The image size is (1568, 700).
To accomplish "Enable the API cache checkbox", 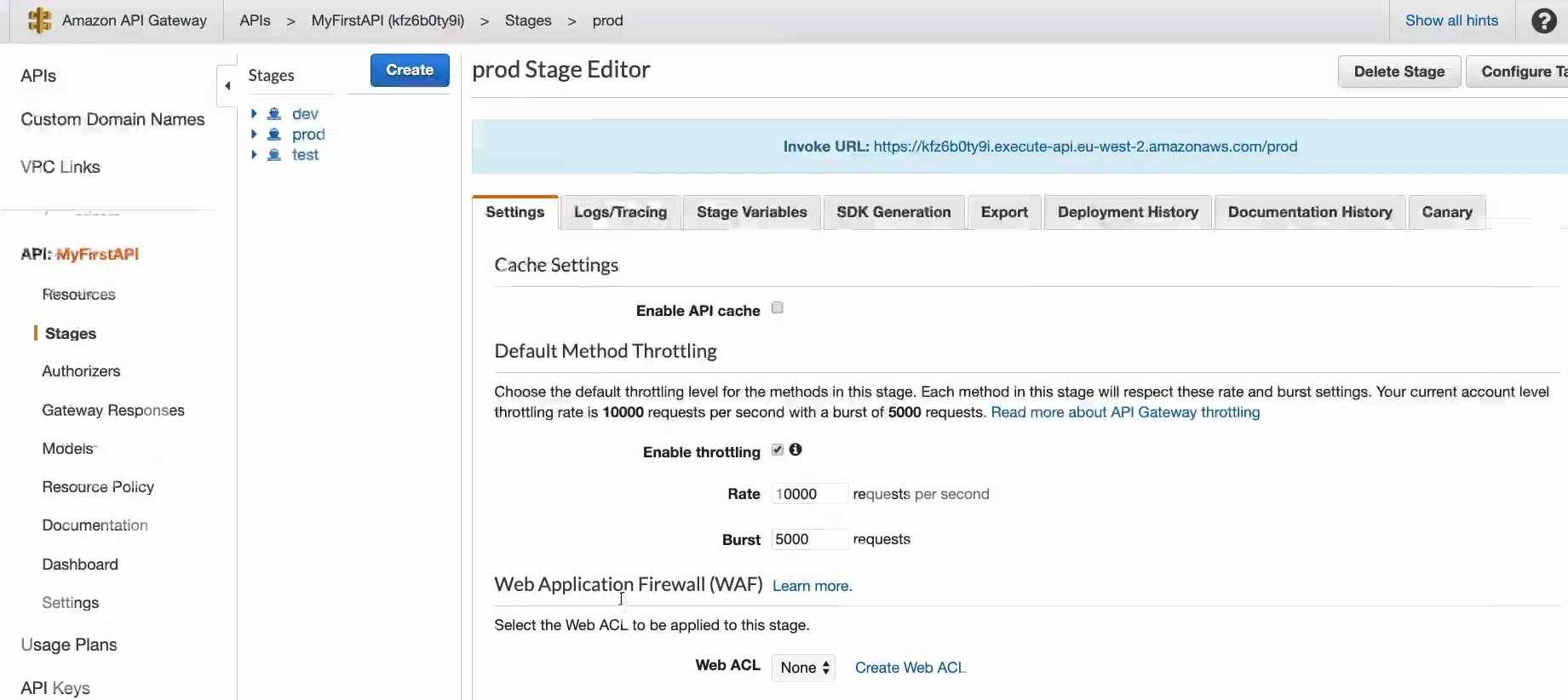I will click(778, 308).
